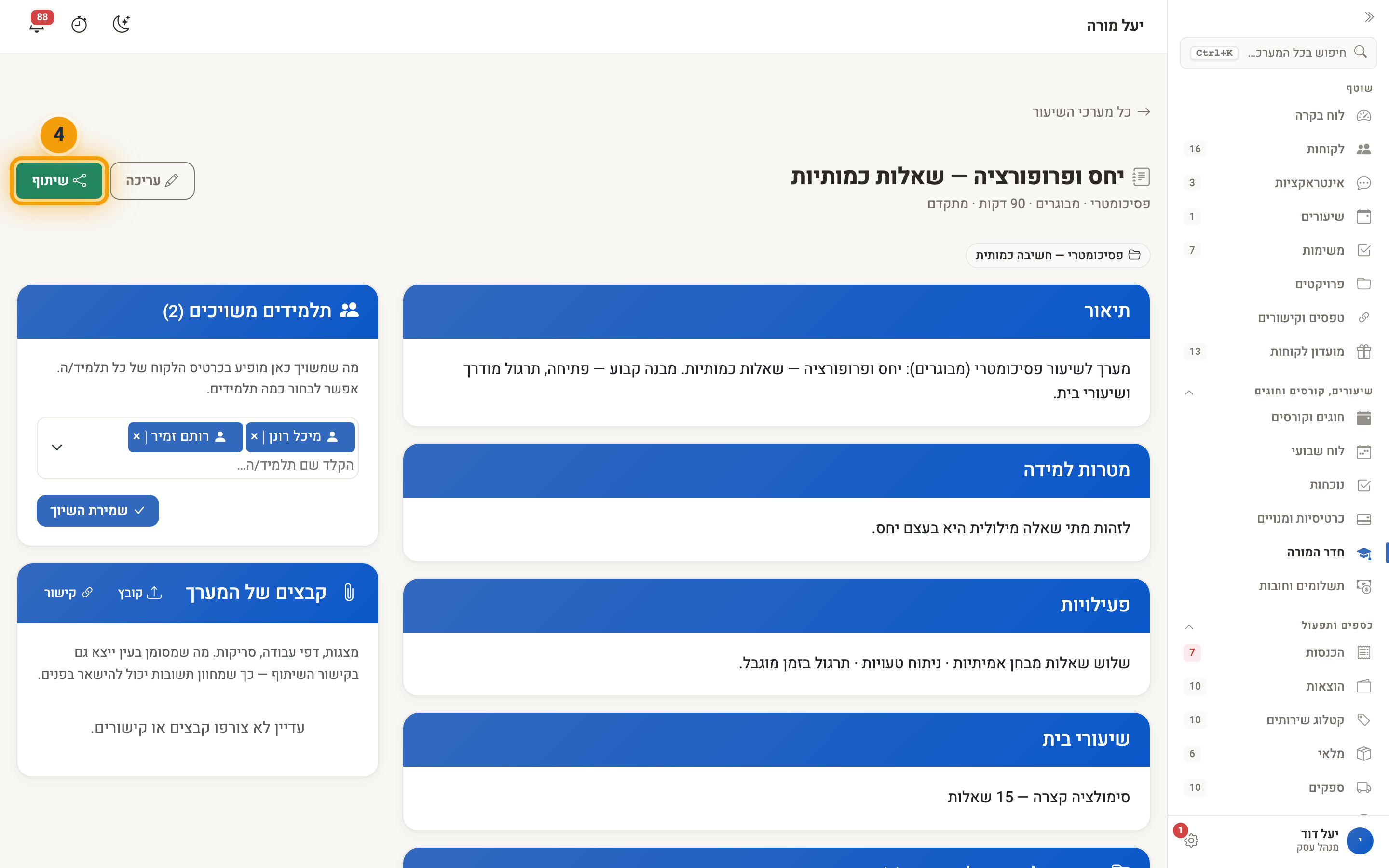
Task: Remove מיכל רונן from assigned students
Action: coord(254,437)
